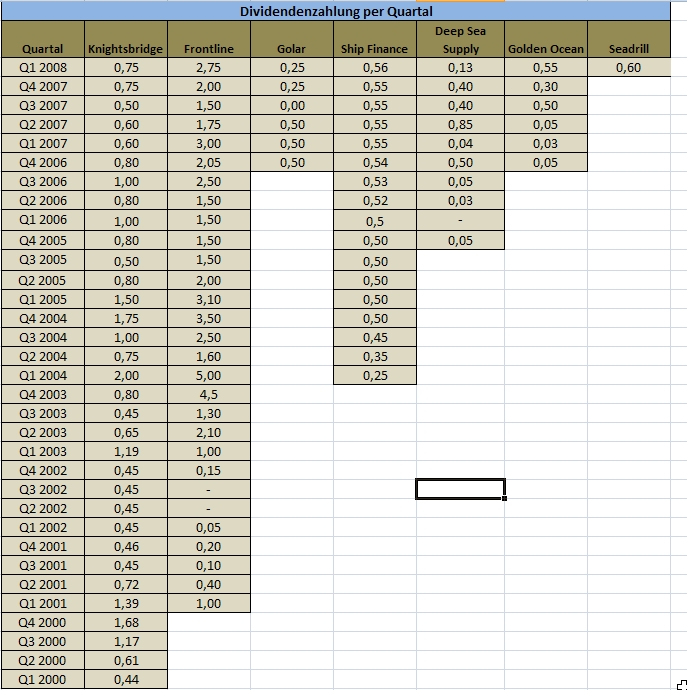Click Frontline value 0,15 in Q4 2002

pos(209,470)
